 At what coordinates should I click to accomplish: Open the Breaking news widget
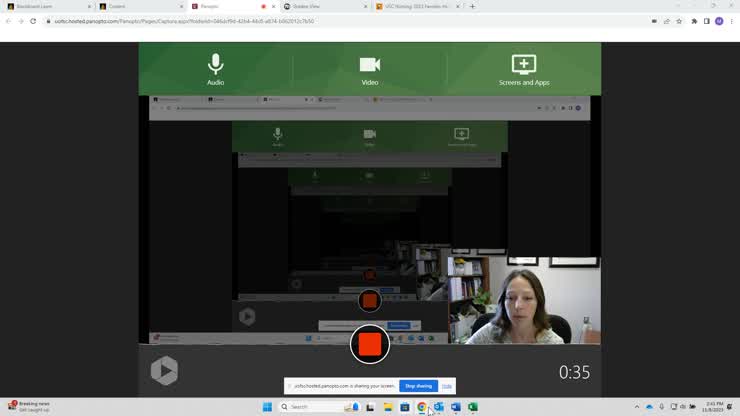point(29,407)
